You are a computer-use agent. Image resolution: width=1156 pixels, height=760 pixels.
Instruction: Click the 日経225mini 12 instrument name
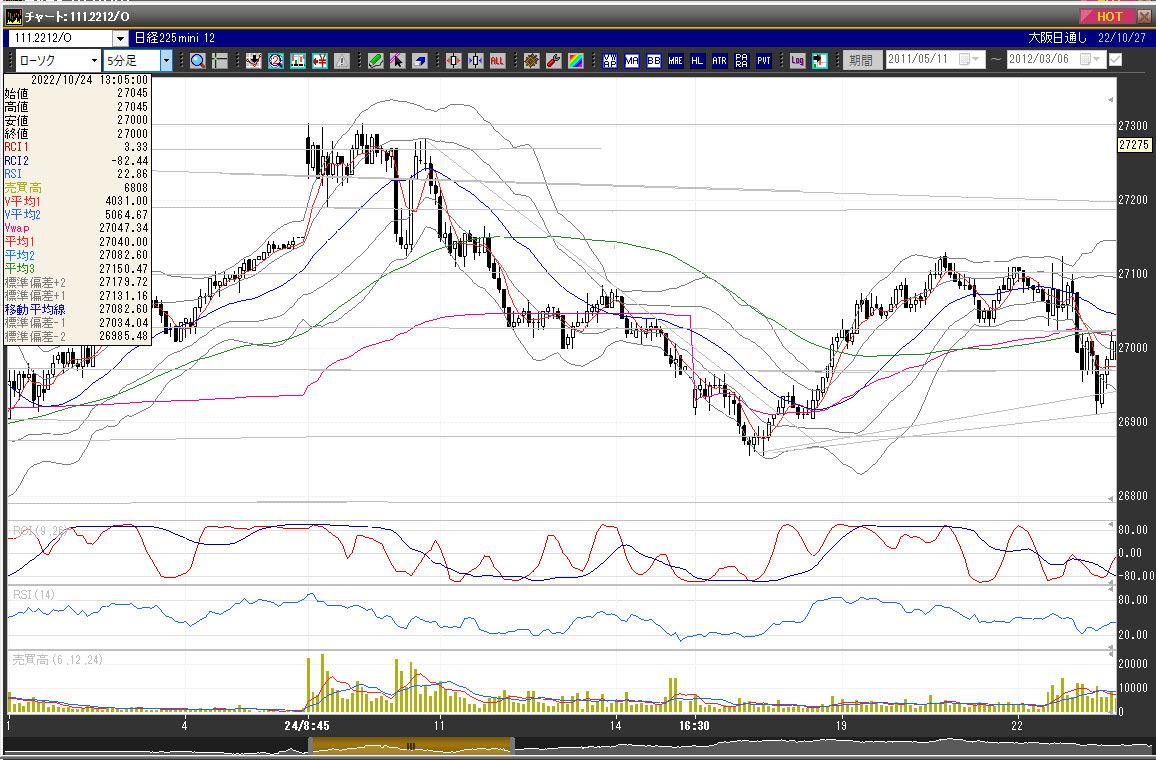(175, 38)
